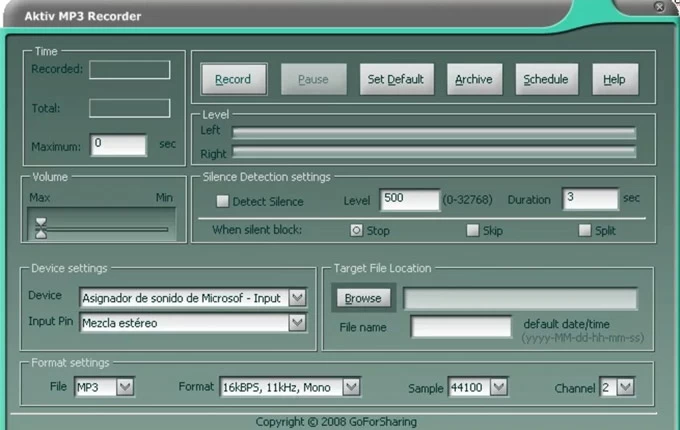Click the Volume slider handle

pyautogui.click(x=41, y=229)
